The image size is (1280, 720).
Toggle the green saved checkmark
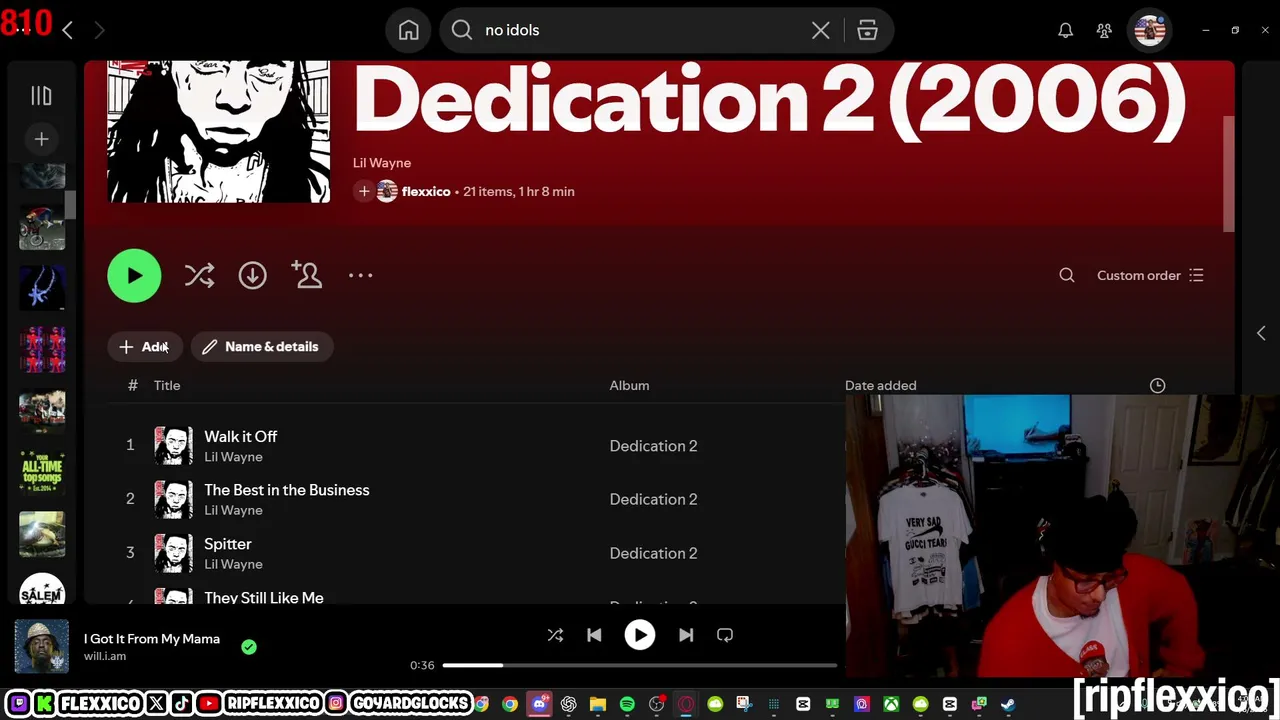249,647
